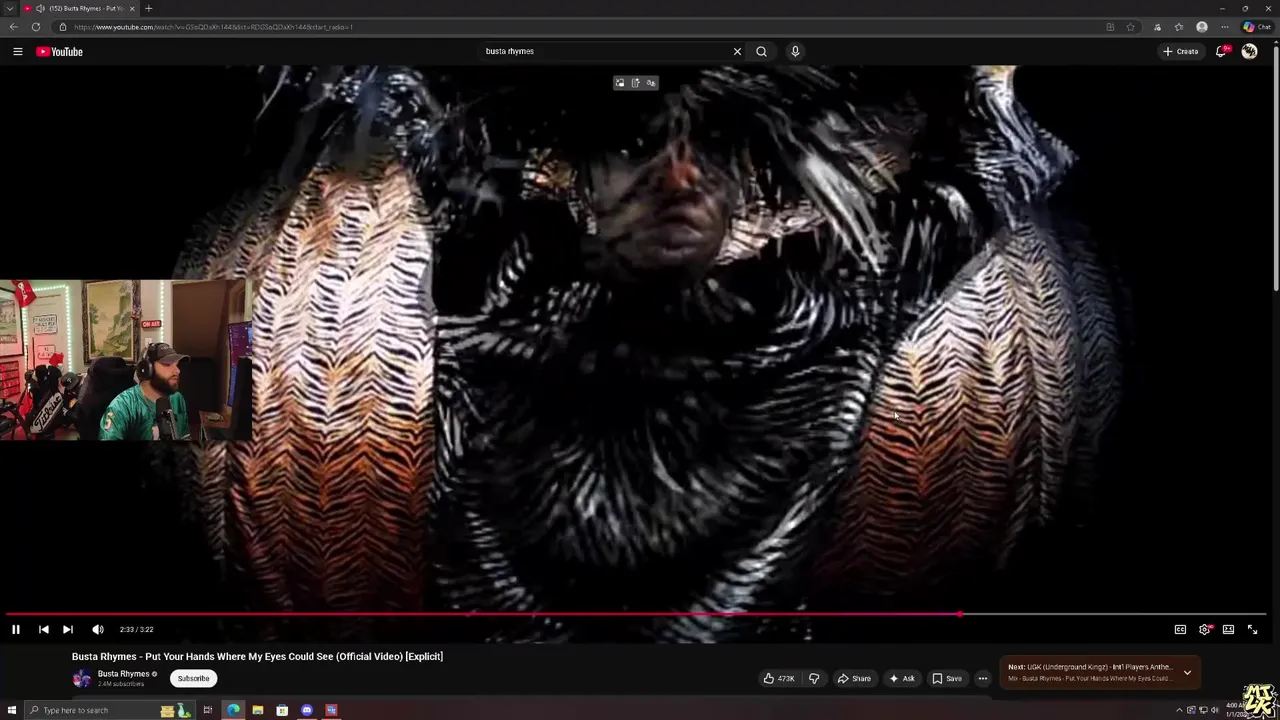The width and height of the screenshot is (1280, 720).
Task: Open Discord from taskbar
Action: pos(307,710)
